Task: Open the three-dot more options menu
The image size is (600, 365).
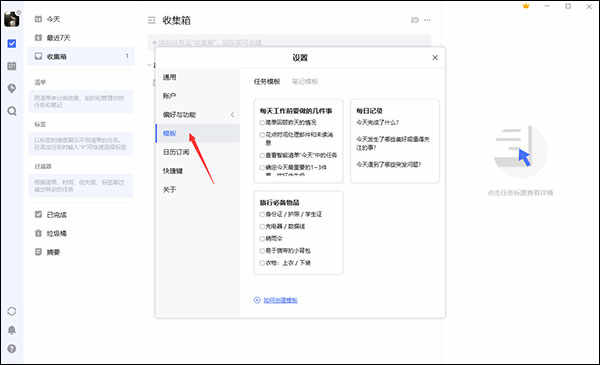Action: (427, 20)
